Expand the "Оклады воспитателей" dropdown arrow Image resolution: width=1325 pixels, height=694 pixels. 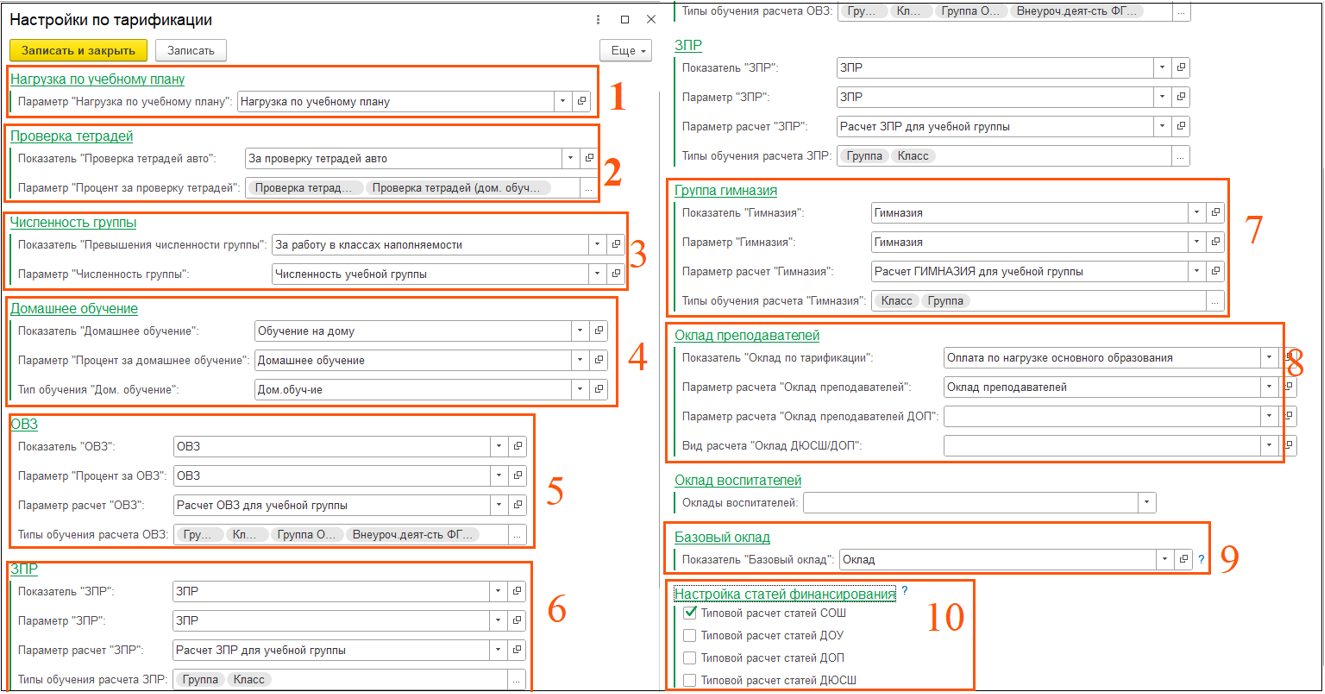click(x=1147, y=503)
